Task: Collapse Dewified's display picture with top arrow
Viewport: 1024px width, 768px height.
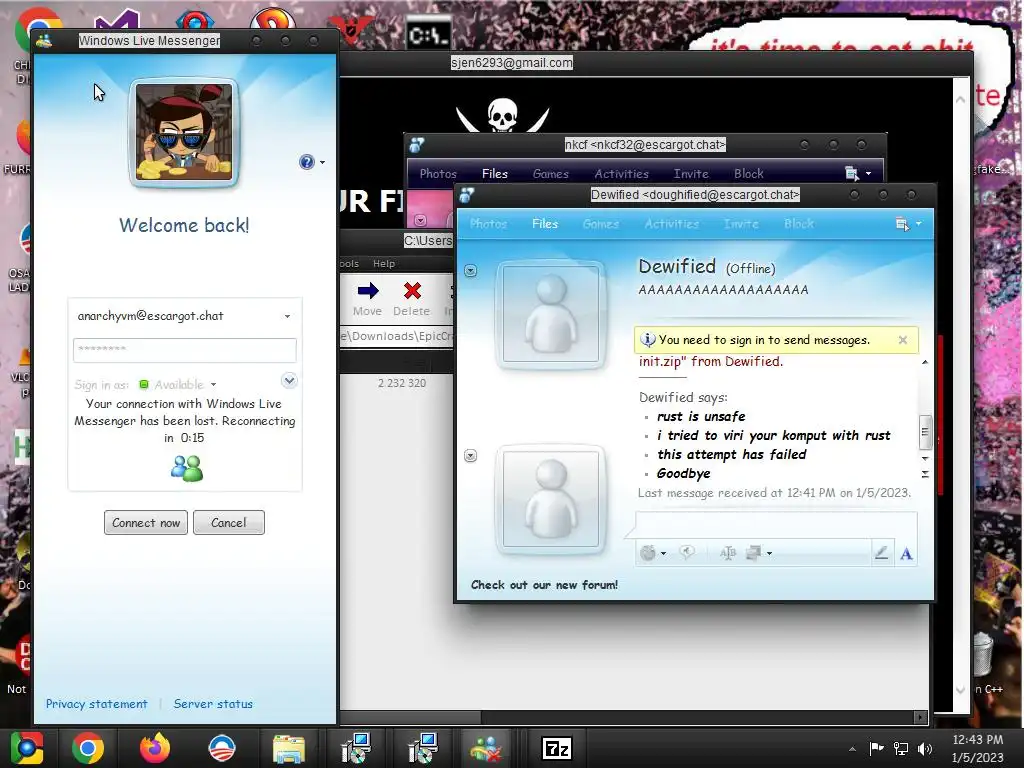Action: (x=470, y=270)
